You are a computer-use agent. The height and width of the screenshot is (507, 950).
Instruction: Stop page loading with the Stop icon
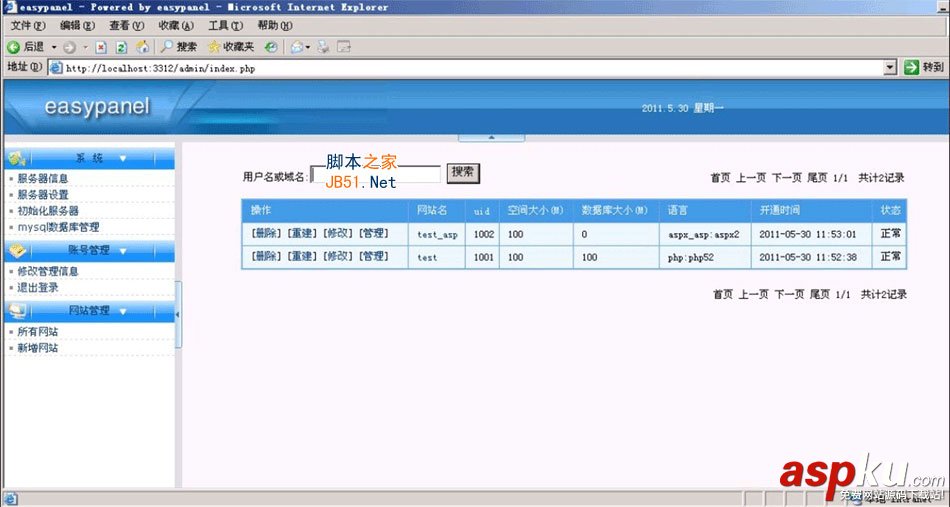click(x=101, y=47)
